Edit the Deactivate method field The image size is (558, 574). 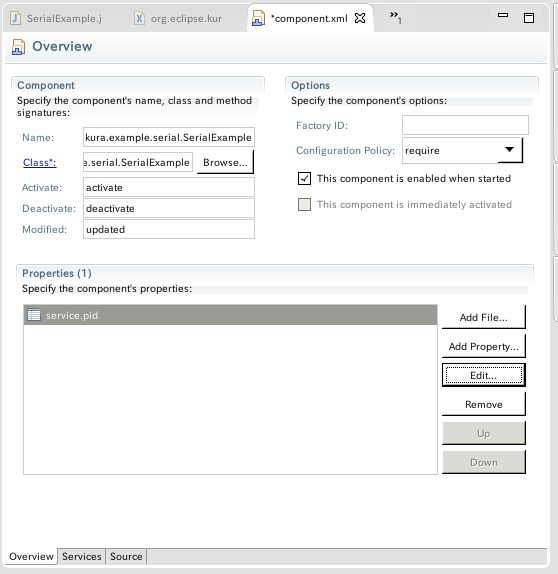point(169,208)
